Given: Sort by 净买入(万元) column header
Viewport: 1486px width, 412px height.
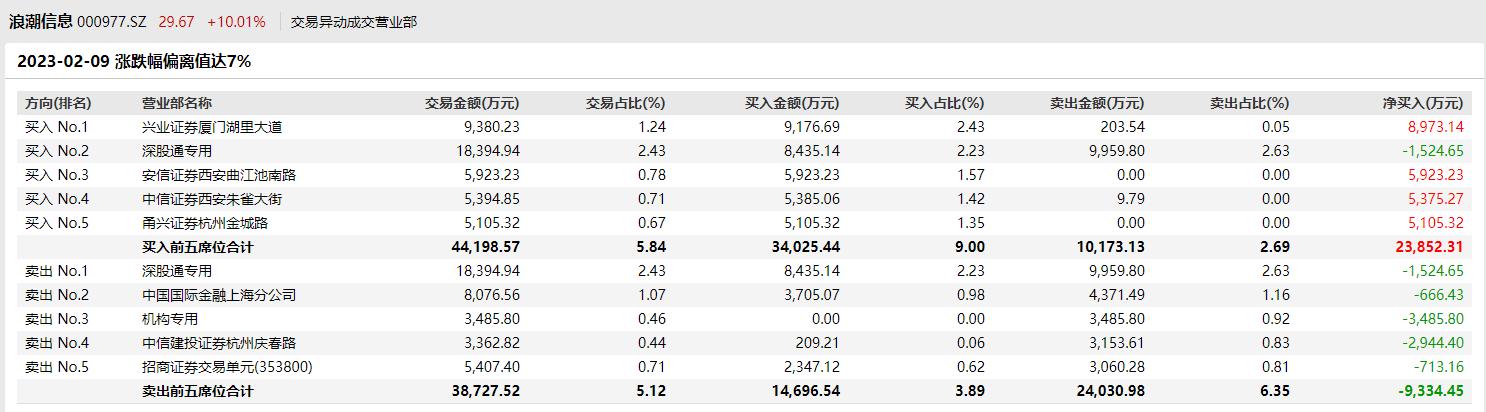Looking at the screenshot, I should click(x=1423, y=103).
